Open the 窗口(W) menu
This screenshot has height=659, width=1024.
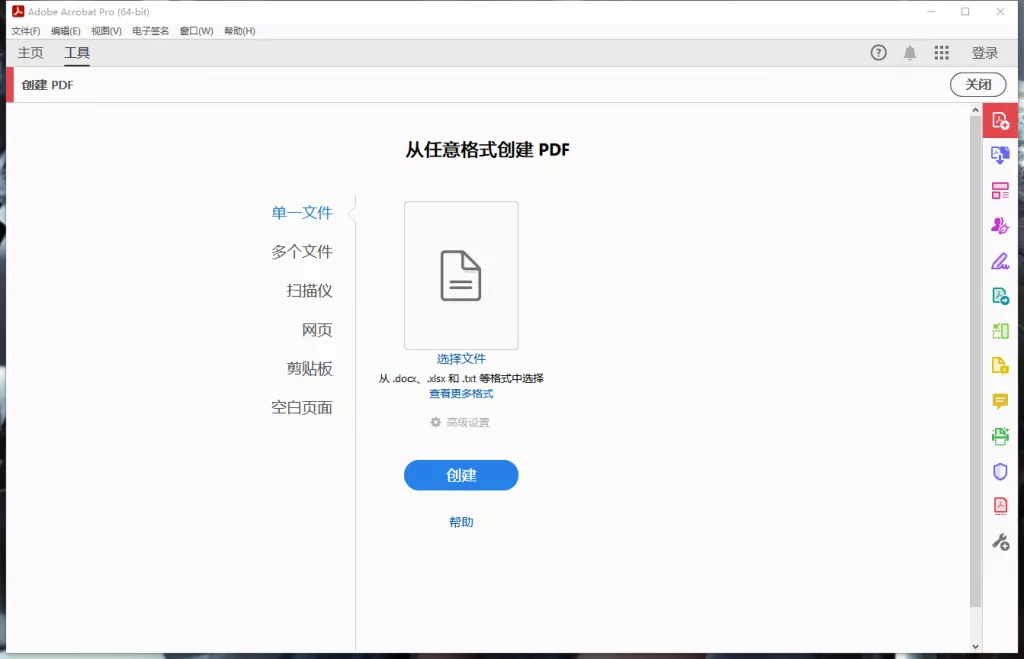click(196, 31)
